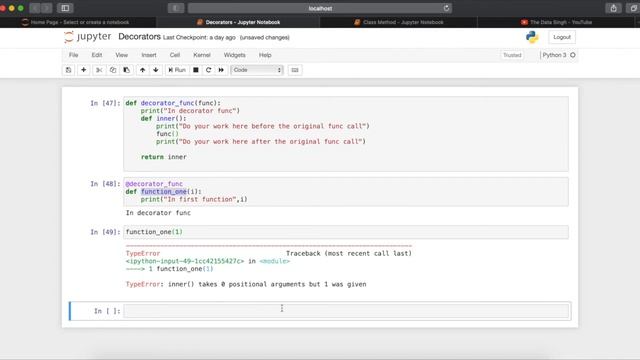Click the TypeError inner() message line
The image size is (640, 360).
[x=246, y=284]
